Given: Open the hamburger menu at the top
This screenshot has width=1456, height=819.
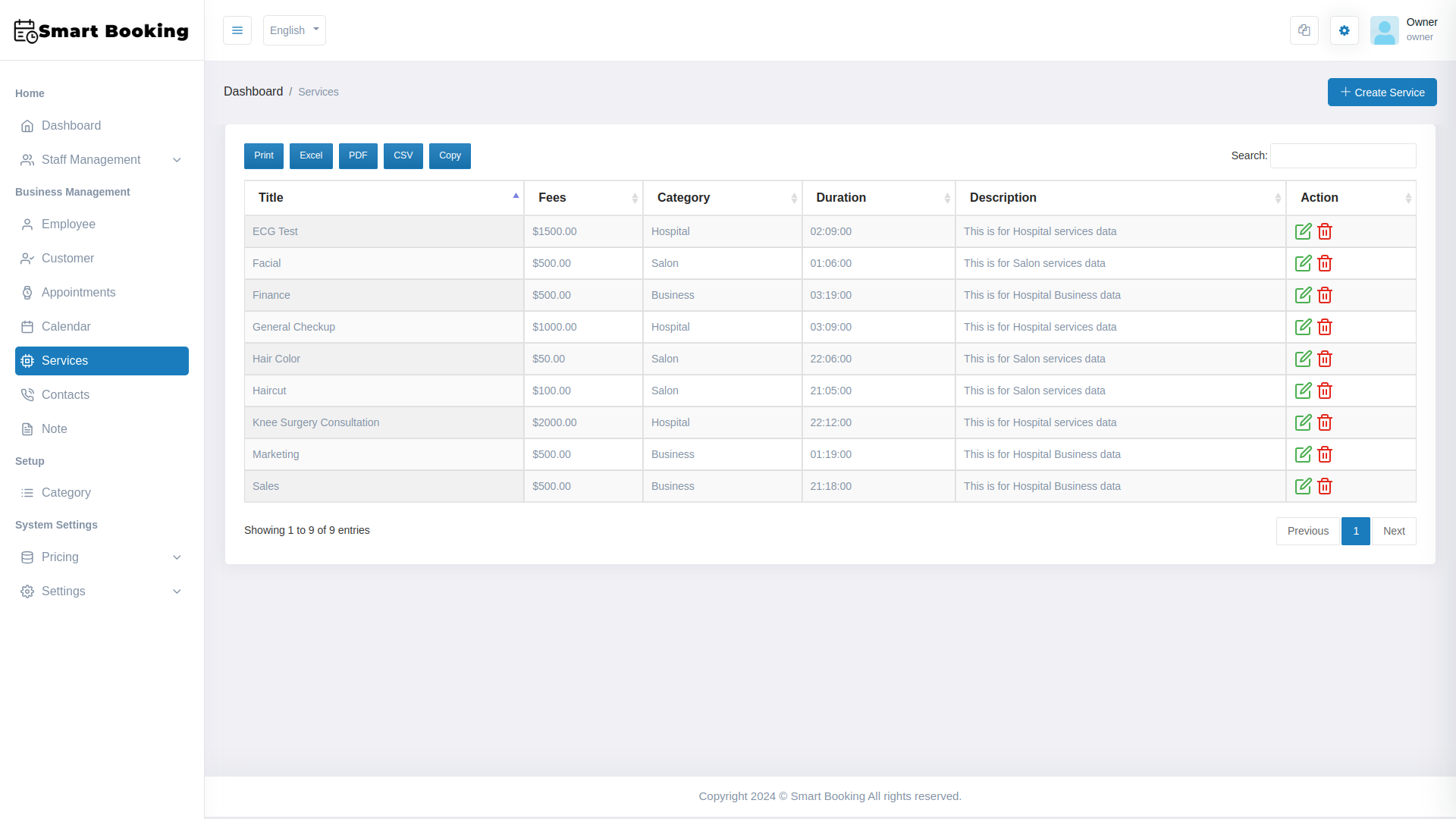Looking at the screenshot, I should click(x=237, y=30).
